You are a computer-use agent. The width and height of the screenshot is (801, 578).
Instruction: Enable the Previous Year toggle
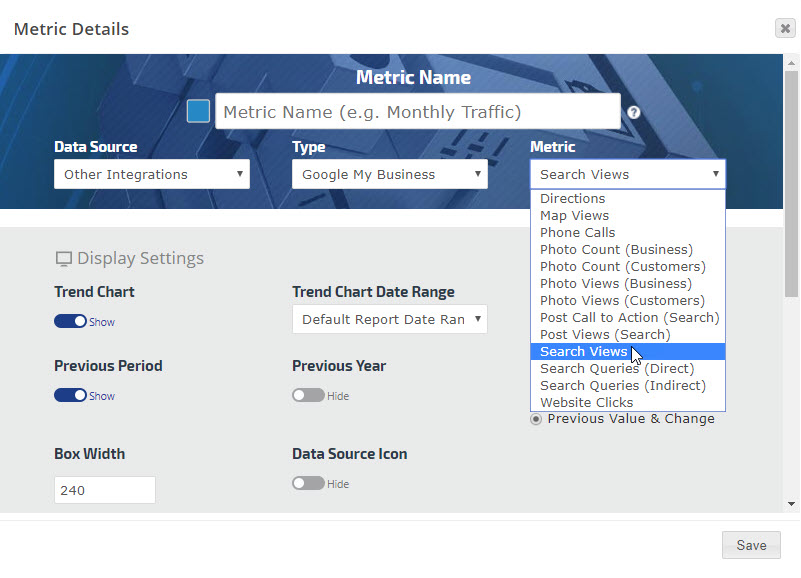tap(308, 396)
